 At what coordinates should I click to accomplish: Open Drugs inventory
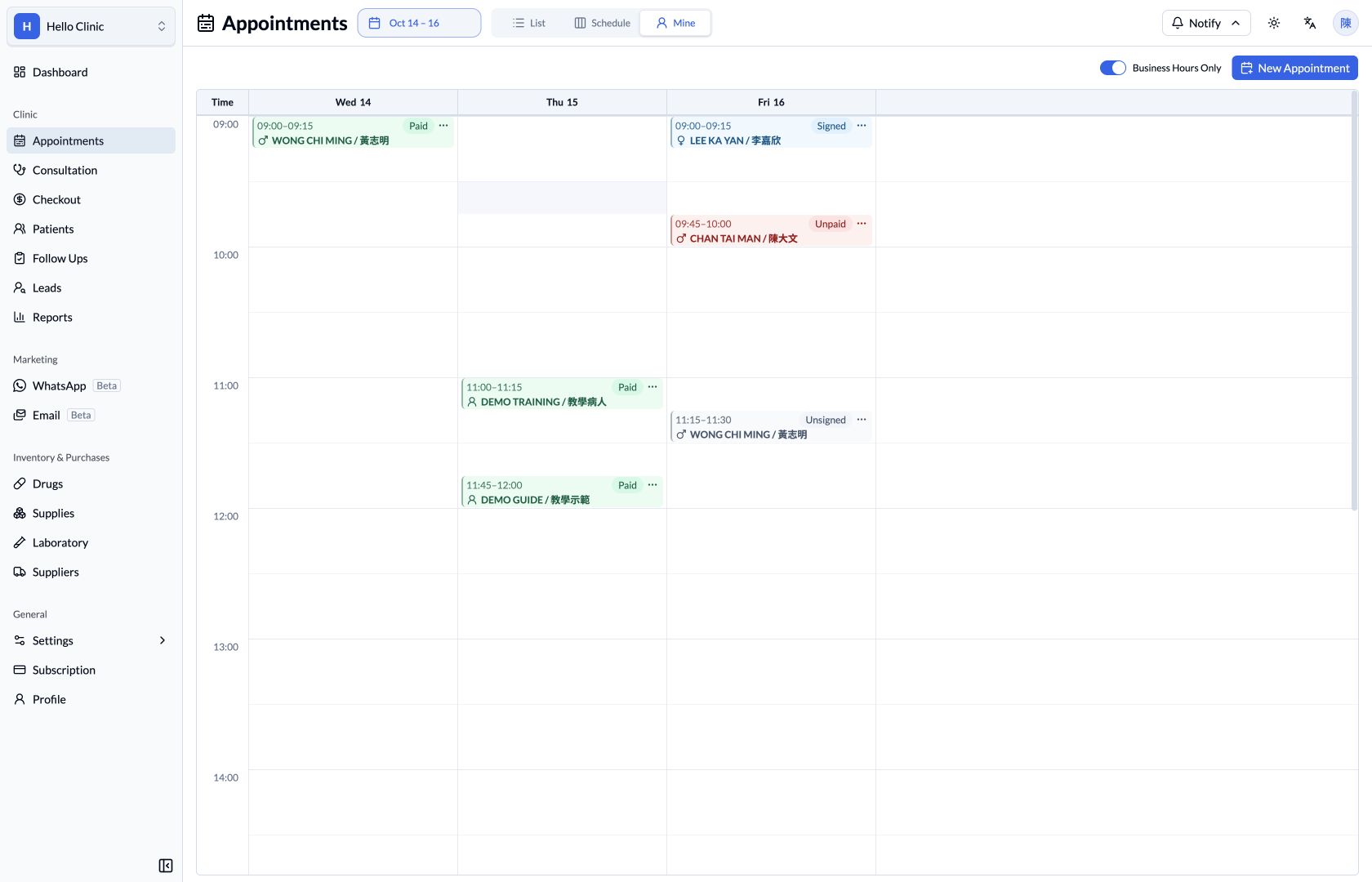tap(91, 483)
